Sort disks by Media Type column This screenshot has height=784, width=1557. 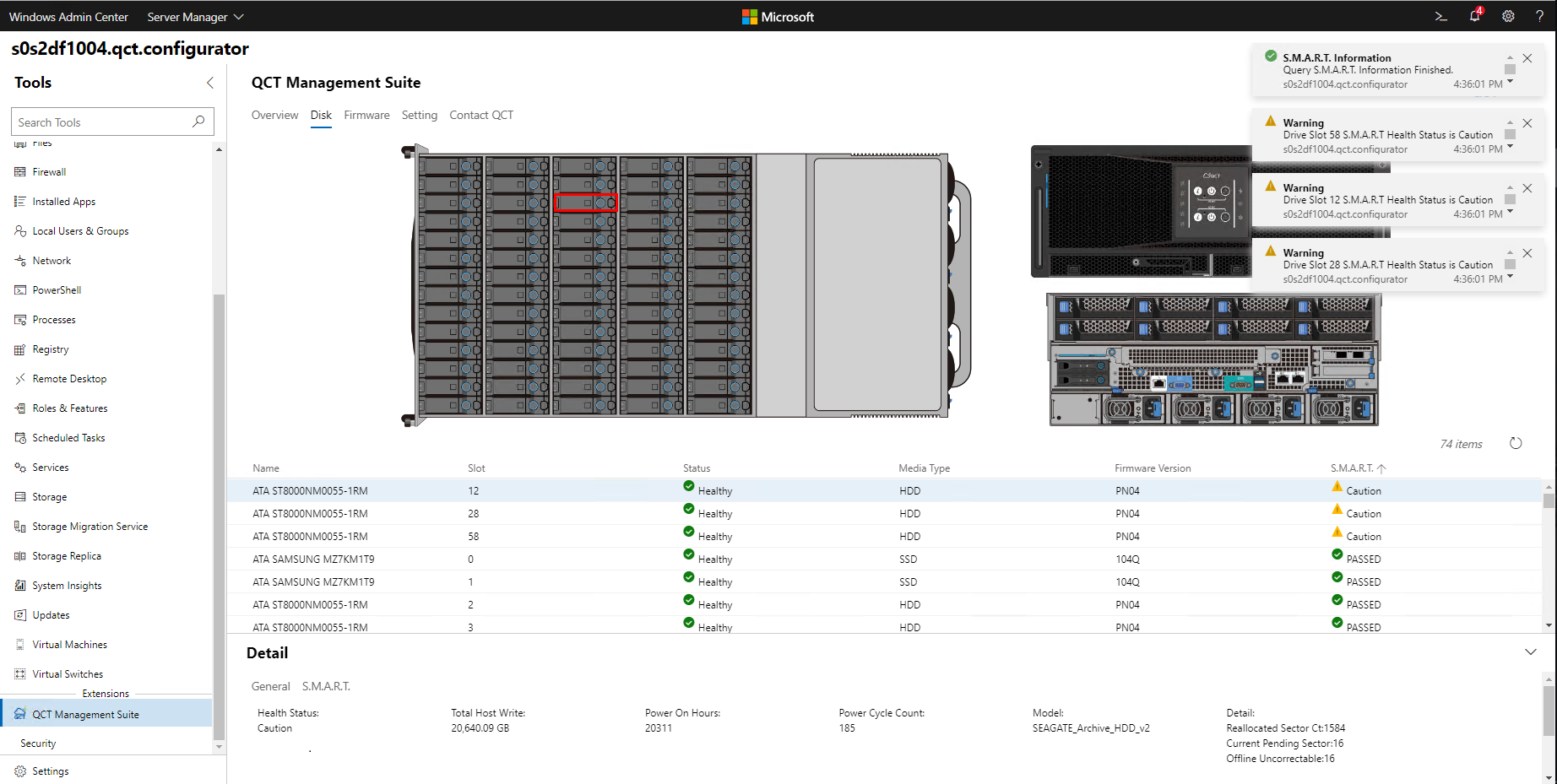pyautogui.click(x=924, y=468)
